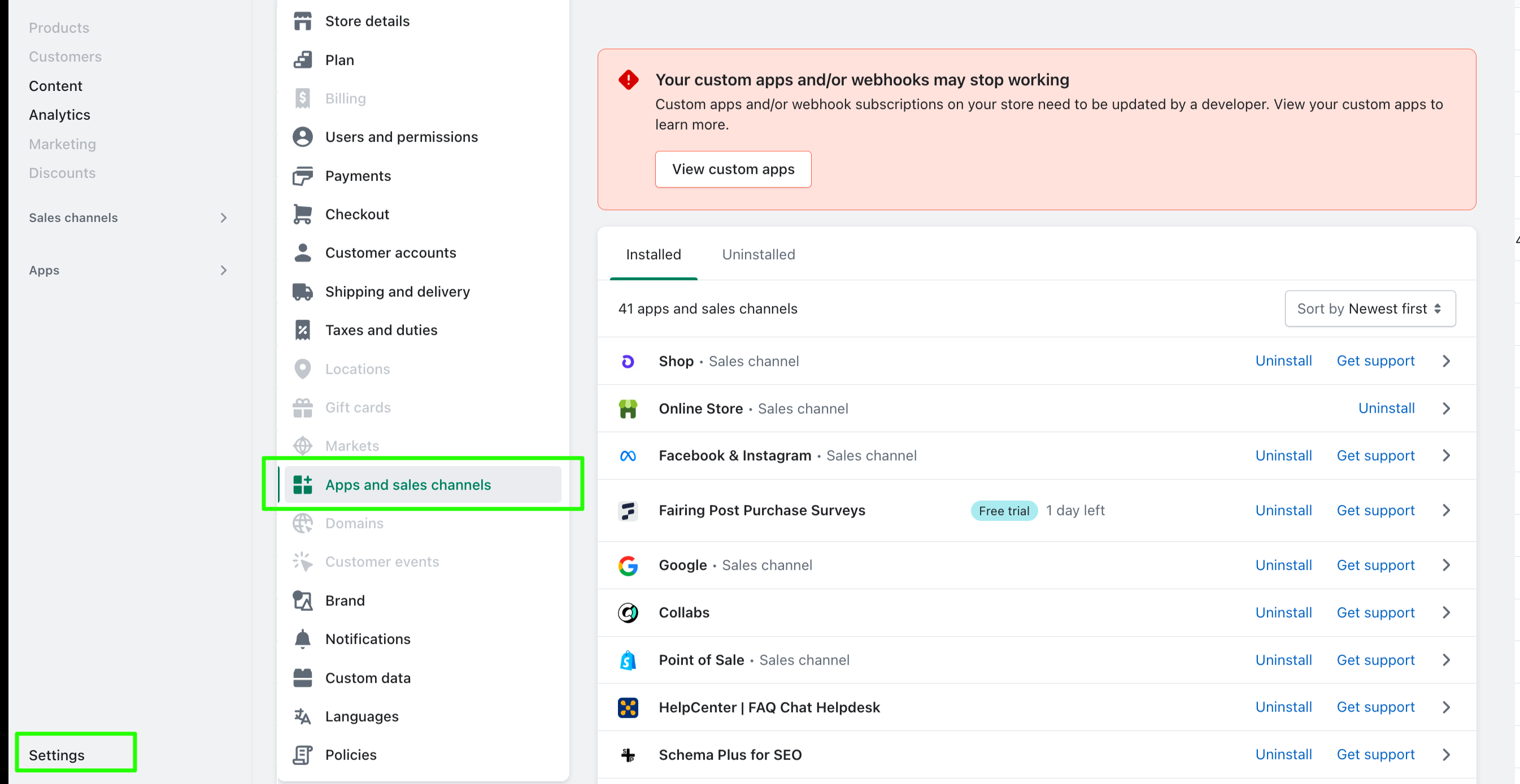
Task: Get support for Point of Sale
Action: click(1375, 660)
